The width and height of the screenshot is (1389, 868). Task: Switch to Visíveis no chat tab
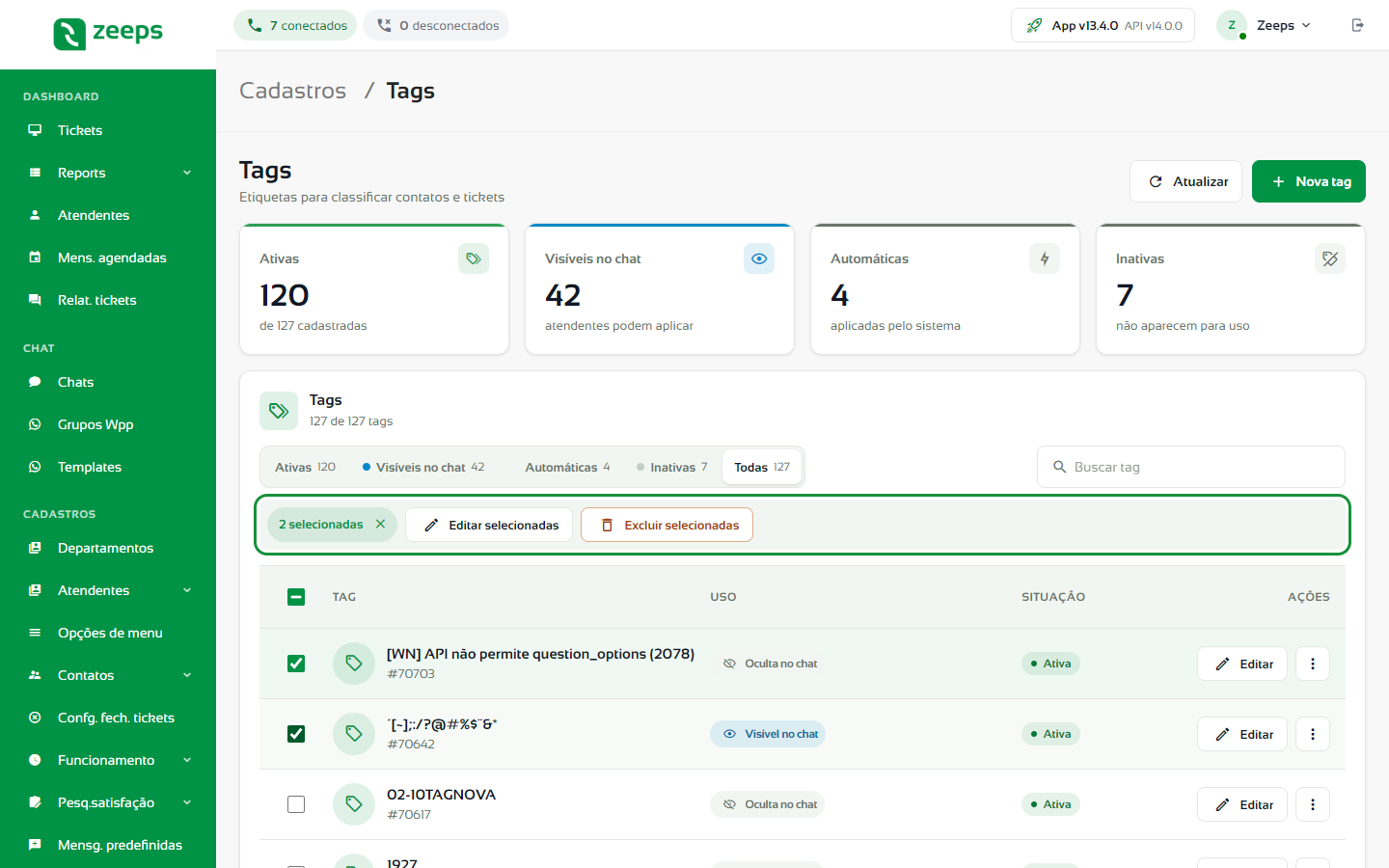click(x=423, y=467)
